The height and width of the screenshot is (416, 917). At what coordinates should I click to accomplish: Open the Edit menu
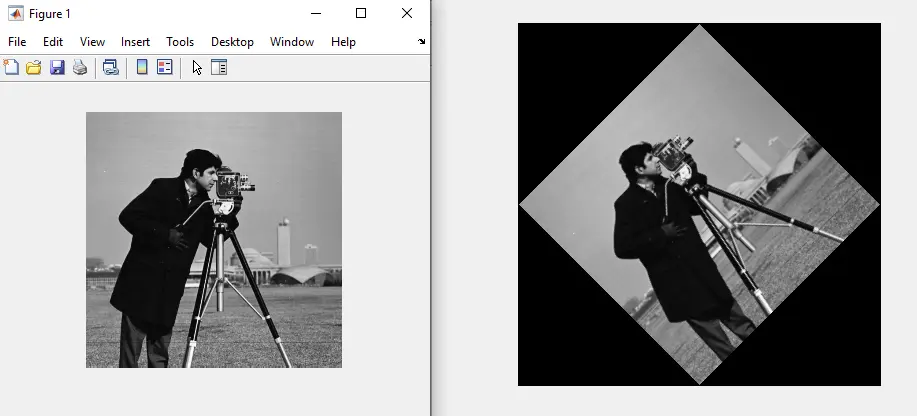pos(53,42)
